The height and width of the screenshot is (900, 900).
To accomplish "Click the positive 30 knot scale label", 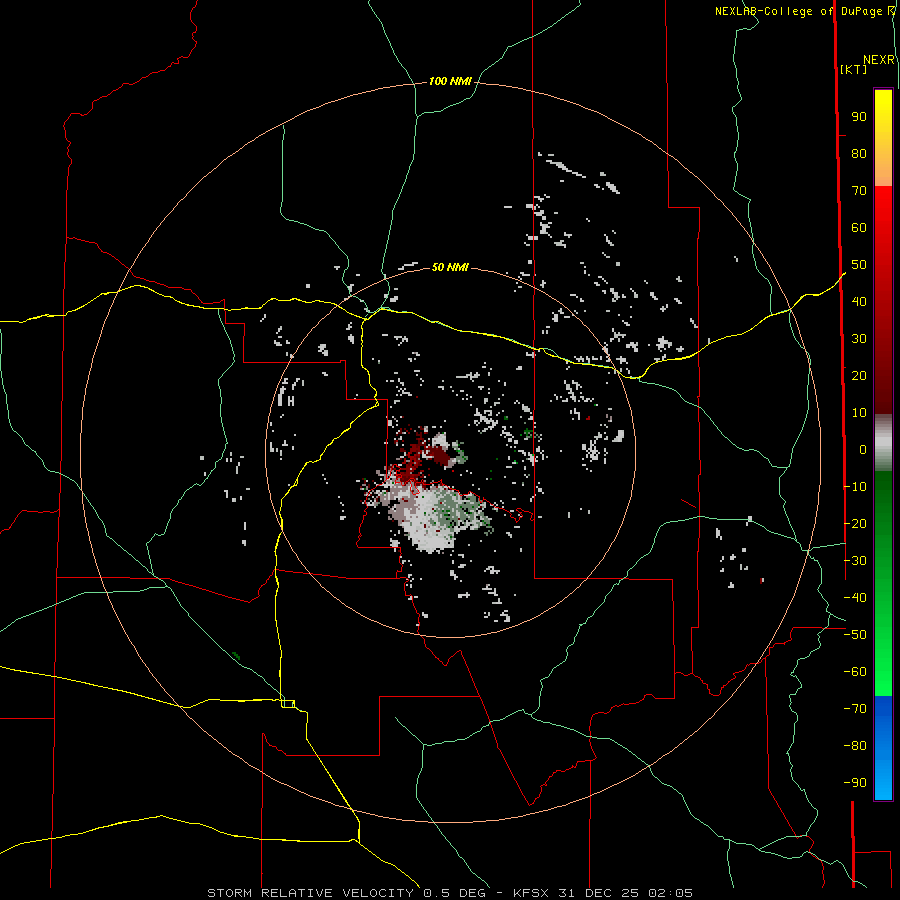I will pyautogui.click(x=859, y=339).
